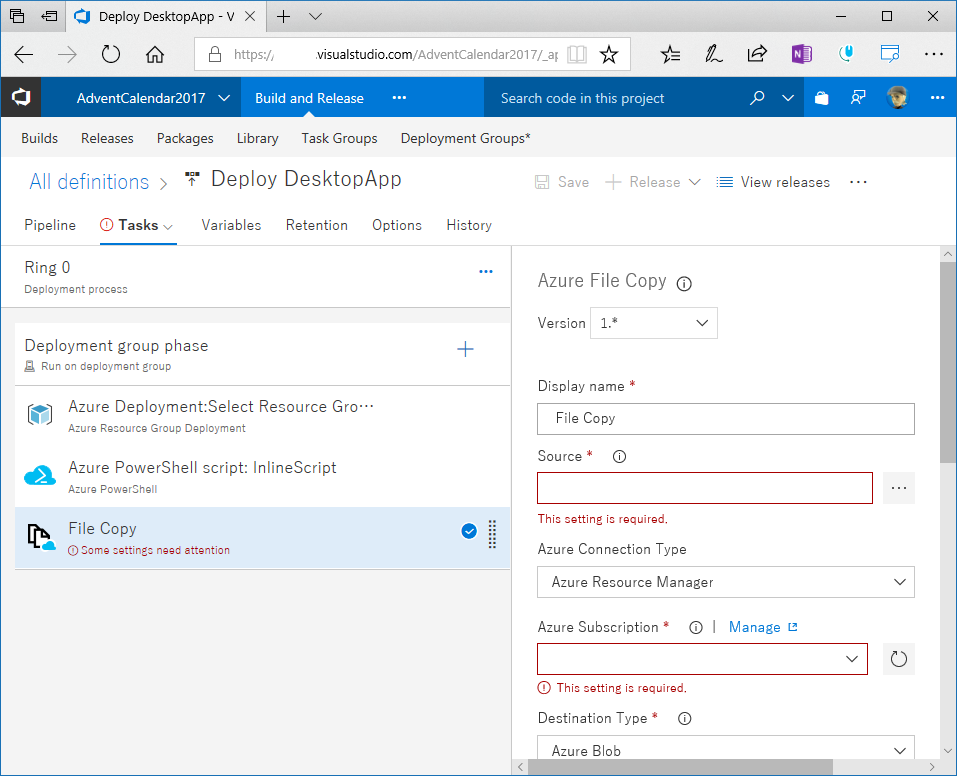Expand the AdventCalendar2017 project dropdown
Screen dimensions: 957x776
pos(224,98)
